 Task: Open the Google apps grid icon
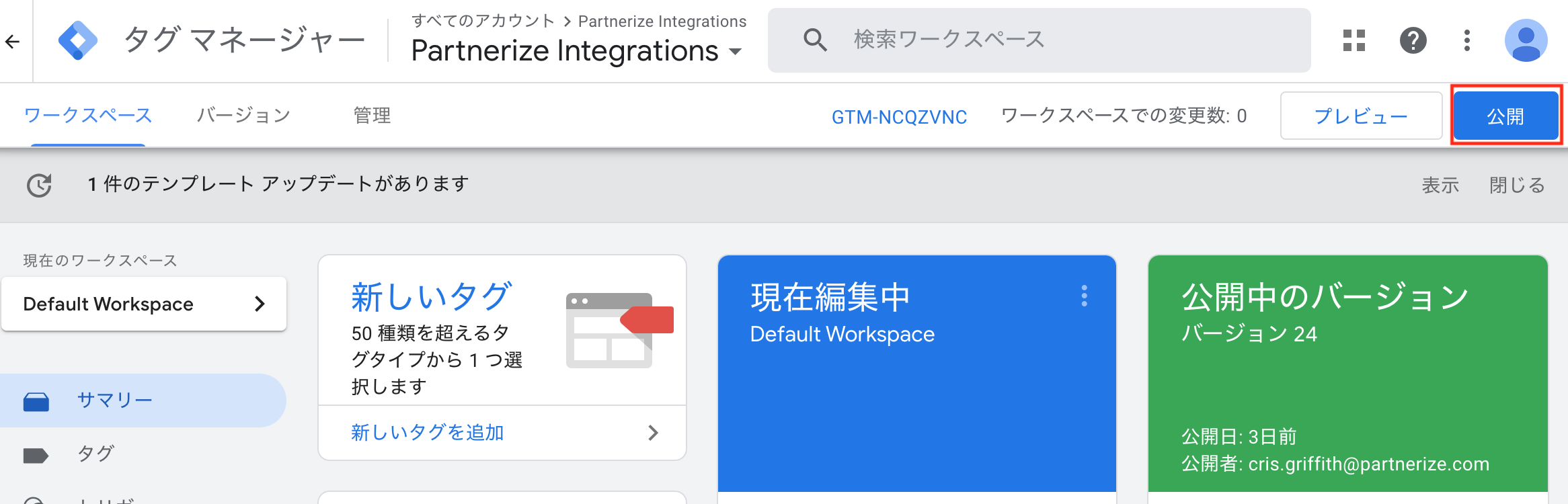(x=1354, y=40)
